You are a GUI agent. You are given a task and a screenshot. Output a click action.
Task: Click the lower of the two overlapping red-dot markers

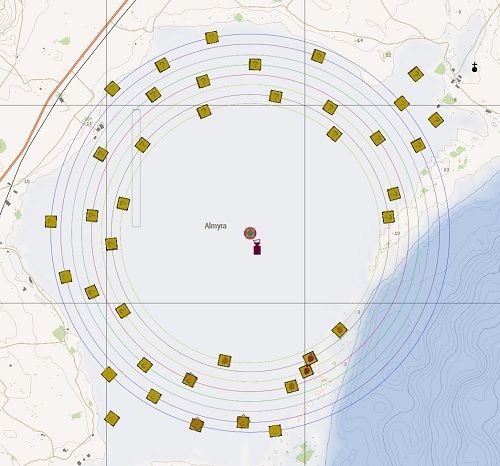[306, 371]
